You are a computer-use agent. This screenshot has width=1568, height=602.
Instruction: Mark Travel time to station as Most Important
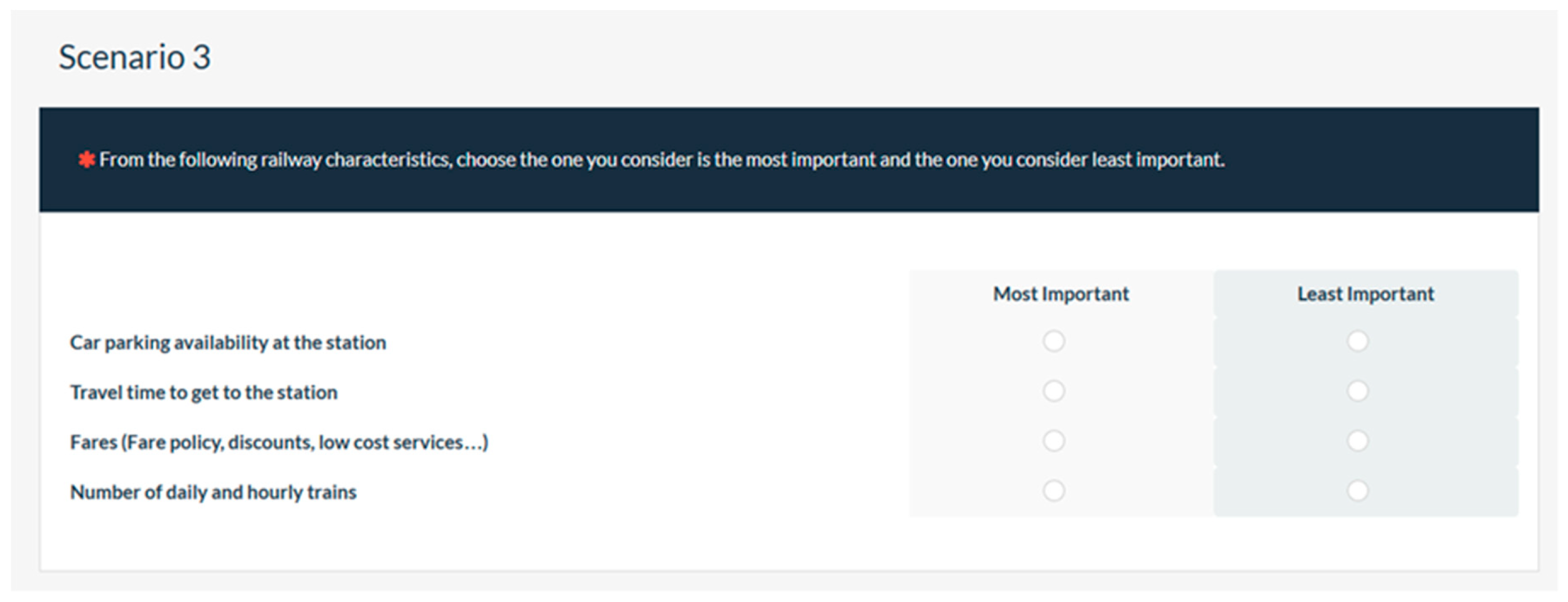(x=1054, y=391)
